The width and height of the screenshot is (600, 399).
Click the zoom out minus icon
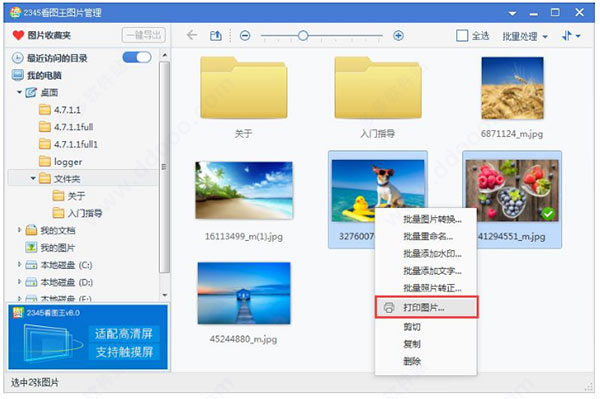tap(245, 36)
